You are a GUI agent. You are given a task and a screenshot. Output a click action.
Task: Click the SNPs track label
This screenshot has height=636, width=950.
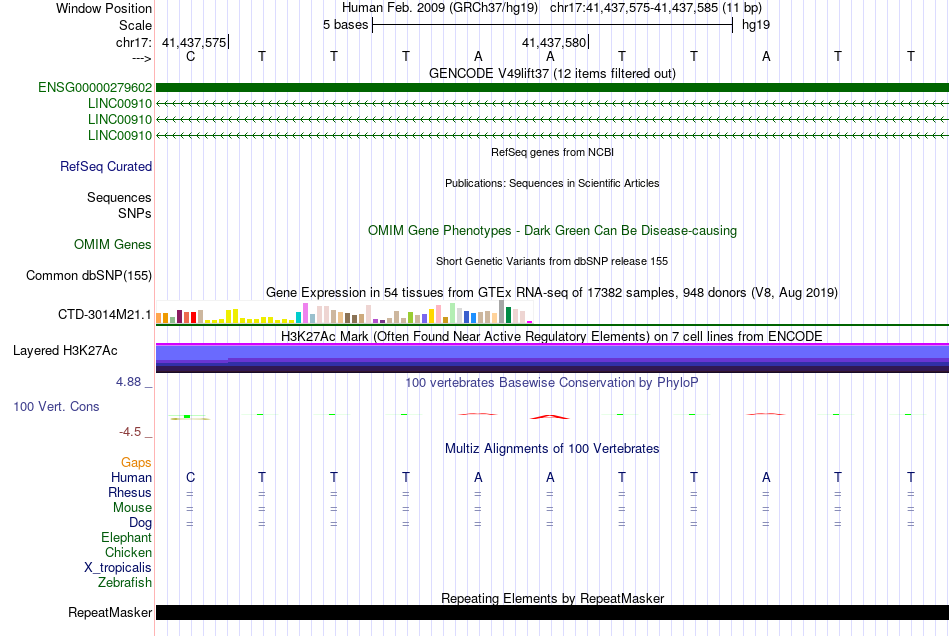(135, 213)
